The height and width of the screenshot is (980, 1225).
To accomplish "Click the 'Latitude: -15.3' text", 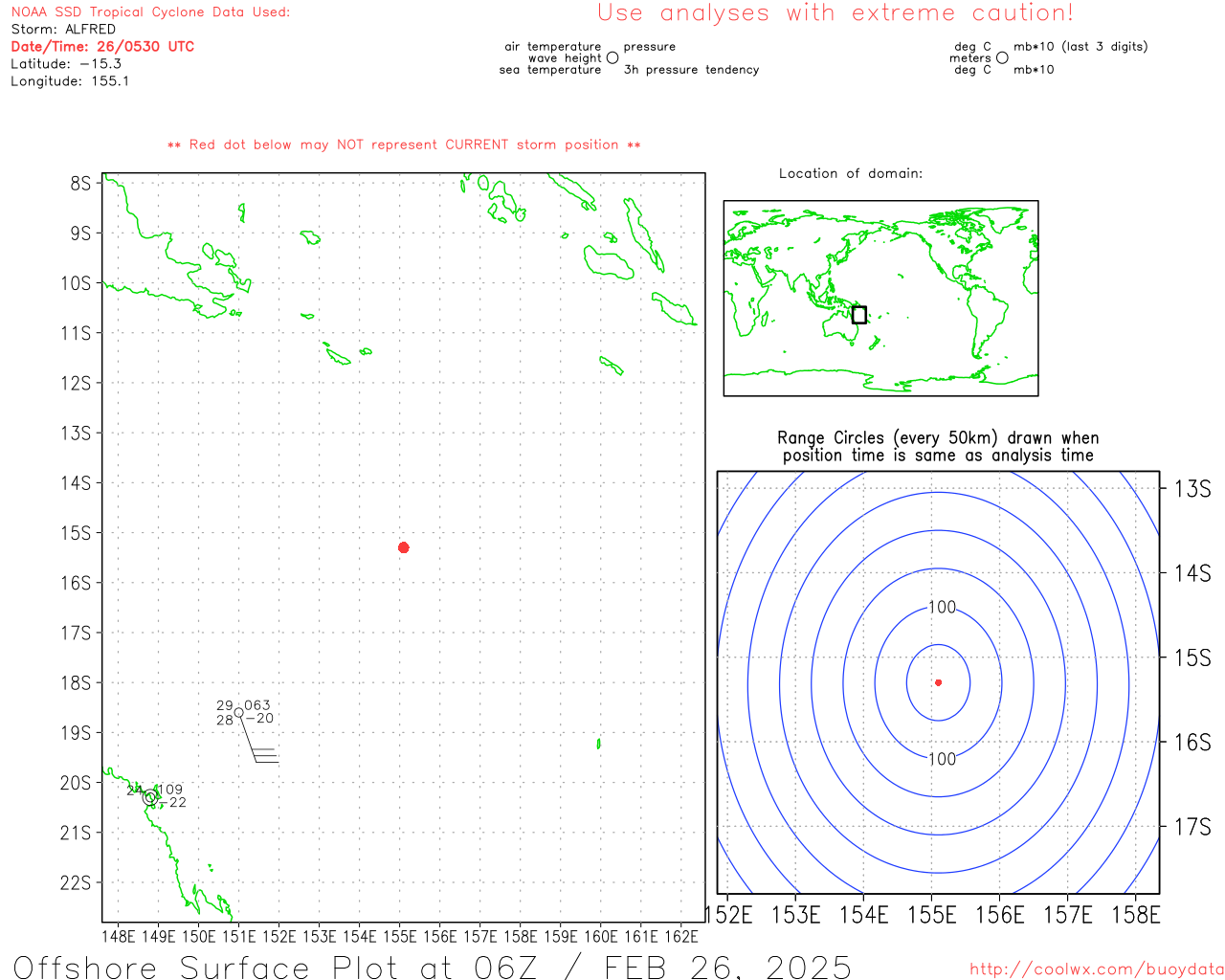I will click(x=66, y=64).
